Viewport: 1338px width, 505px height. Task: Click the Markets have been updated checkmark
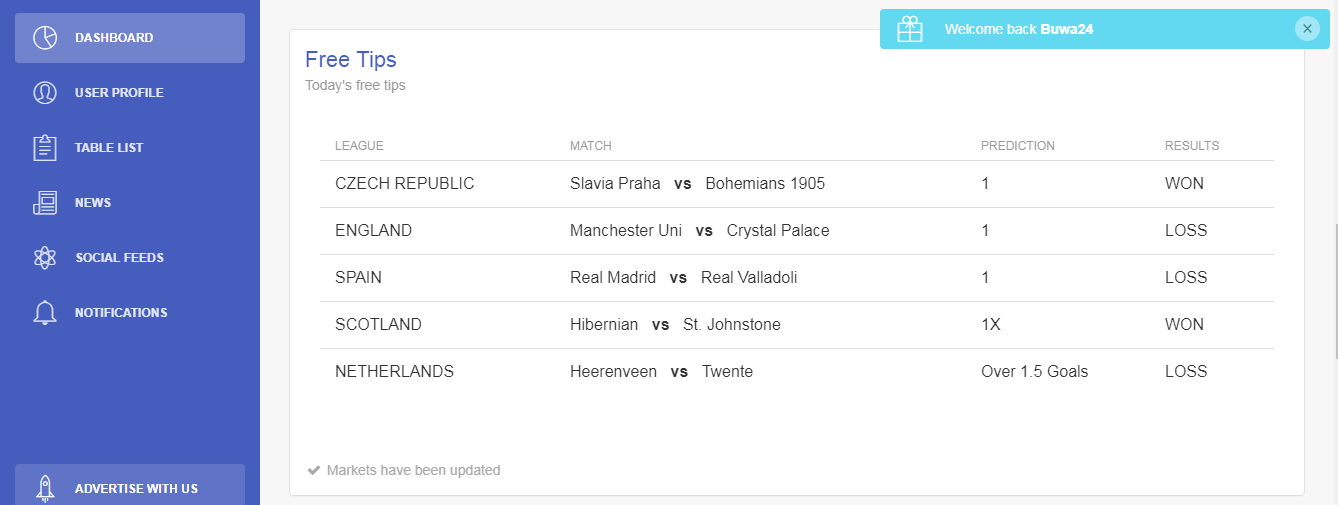(314, 470)
